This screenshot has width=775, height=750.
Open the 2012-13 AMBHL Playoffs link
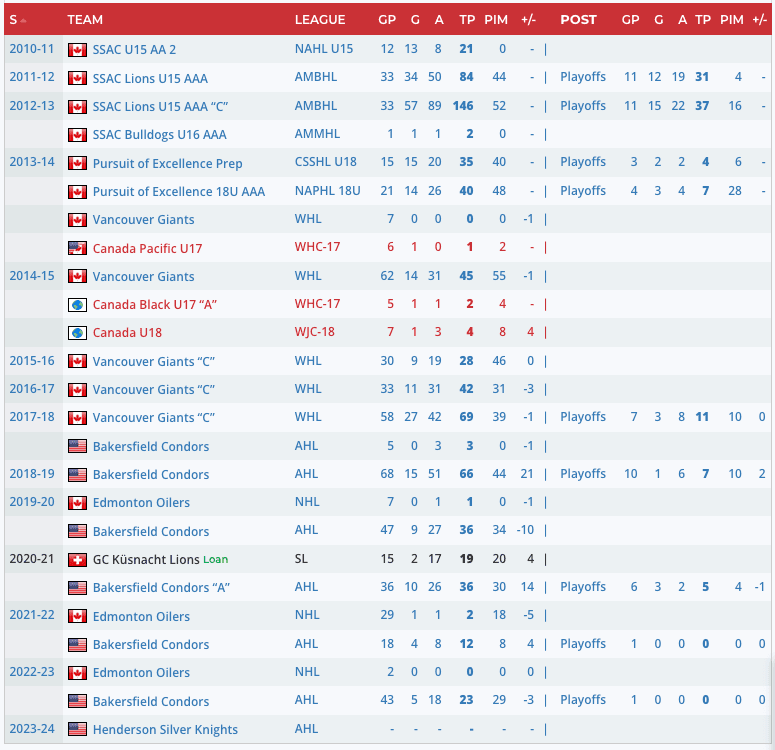pos(583,106)
